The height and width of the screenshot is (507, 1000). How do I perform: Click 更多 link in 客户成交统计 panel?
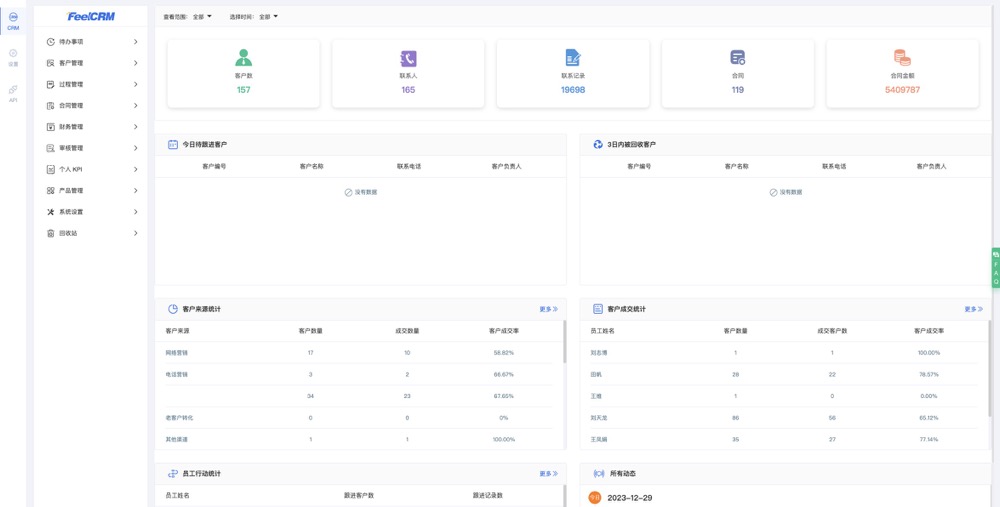point(973,309)
